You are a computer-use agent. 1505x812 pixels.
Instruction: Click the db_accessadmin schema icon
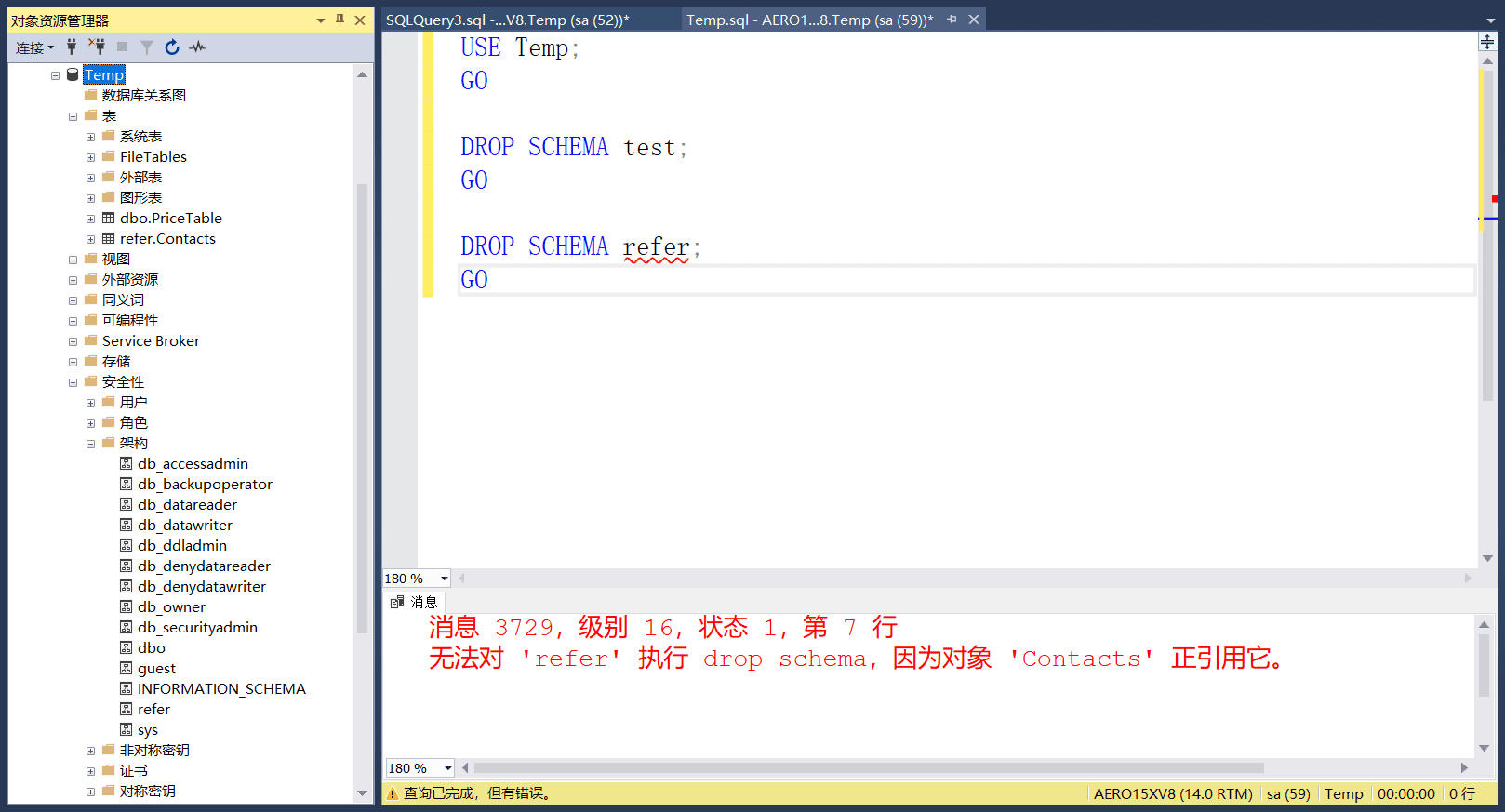(x=127, y=463)
